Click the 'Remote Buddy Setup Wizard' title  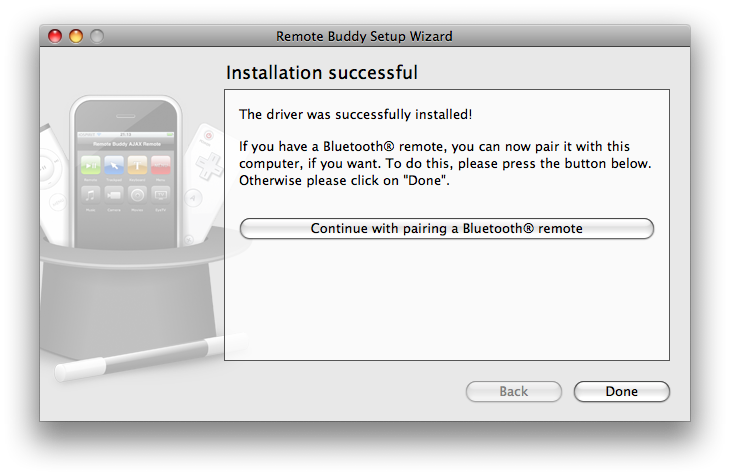pos(364,36)
